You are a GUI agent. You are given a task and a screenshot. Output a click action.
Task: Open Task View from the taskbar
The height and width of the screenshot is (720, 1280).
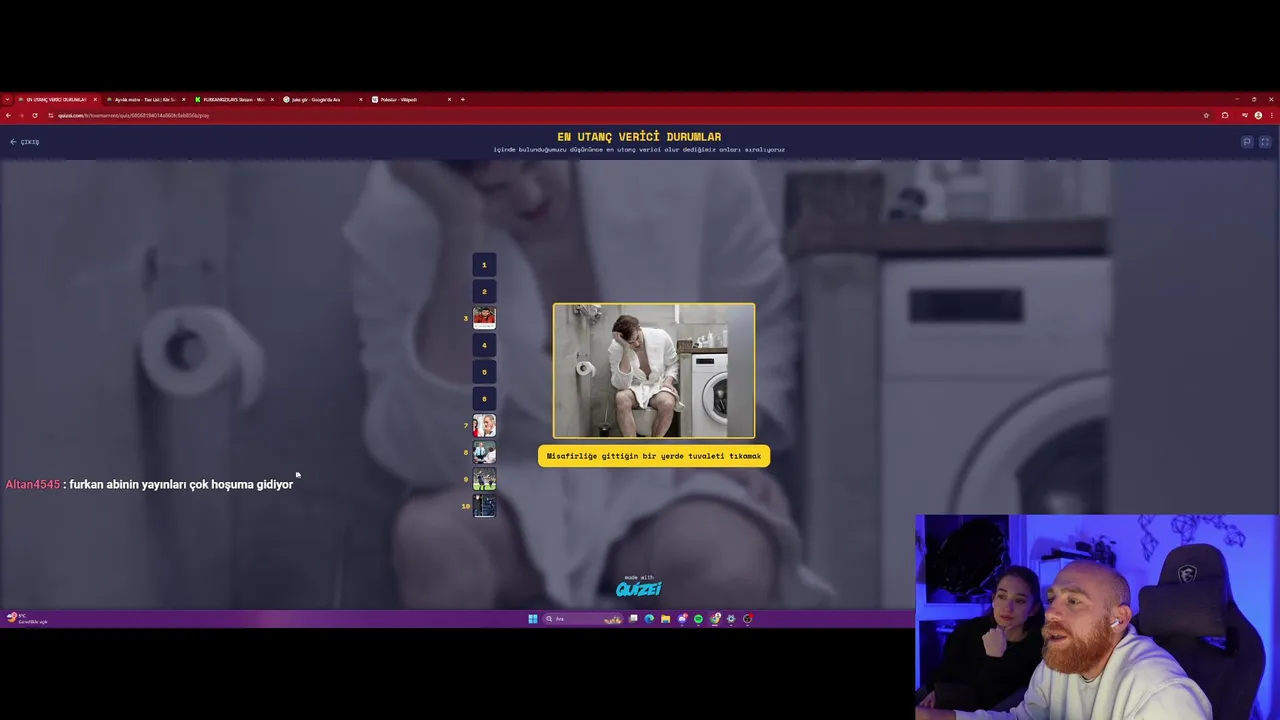633,619
